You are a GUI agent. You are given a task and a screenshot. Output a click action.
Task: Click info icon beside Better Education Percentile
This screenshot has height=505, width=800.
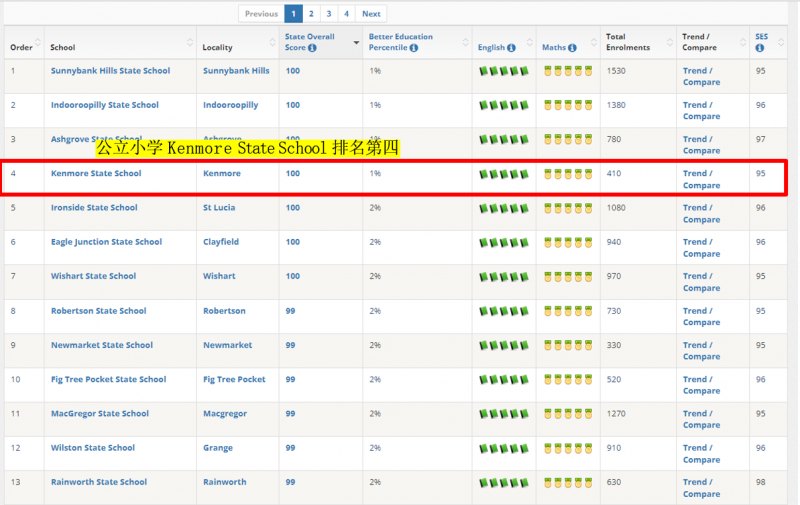[414, 48]
